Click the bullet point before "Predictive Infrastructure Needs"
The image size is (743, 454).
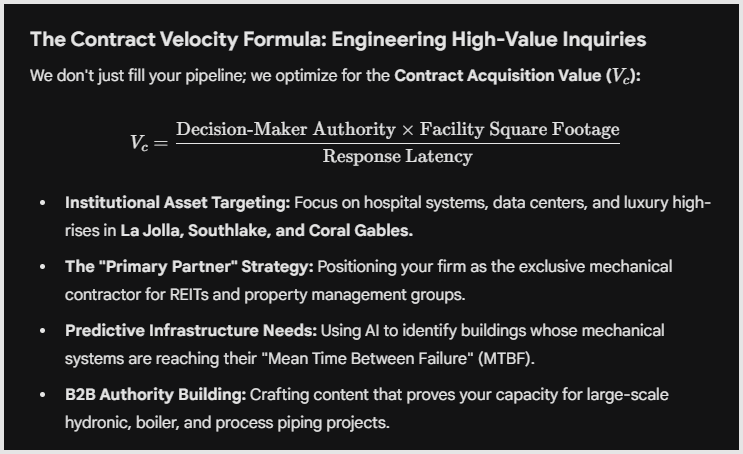tap(42, 331)
